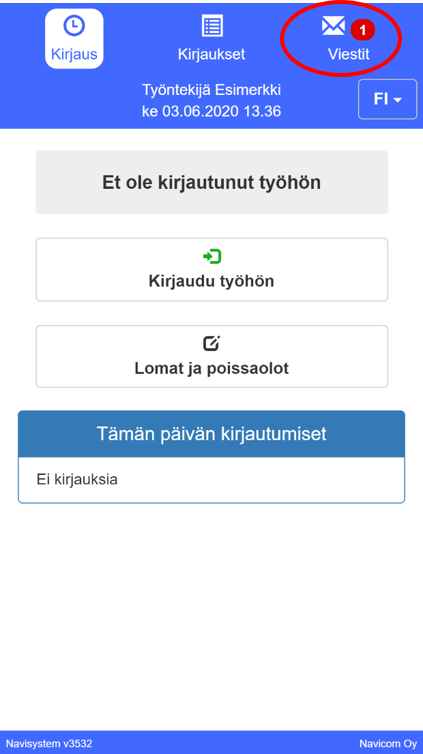Viewport: 423px width, 754px height.
Task: Click Navicom Oy footer link
Action: coord(388,743)
